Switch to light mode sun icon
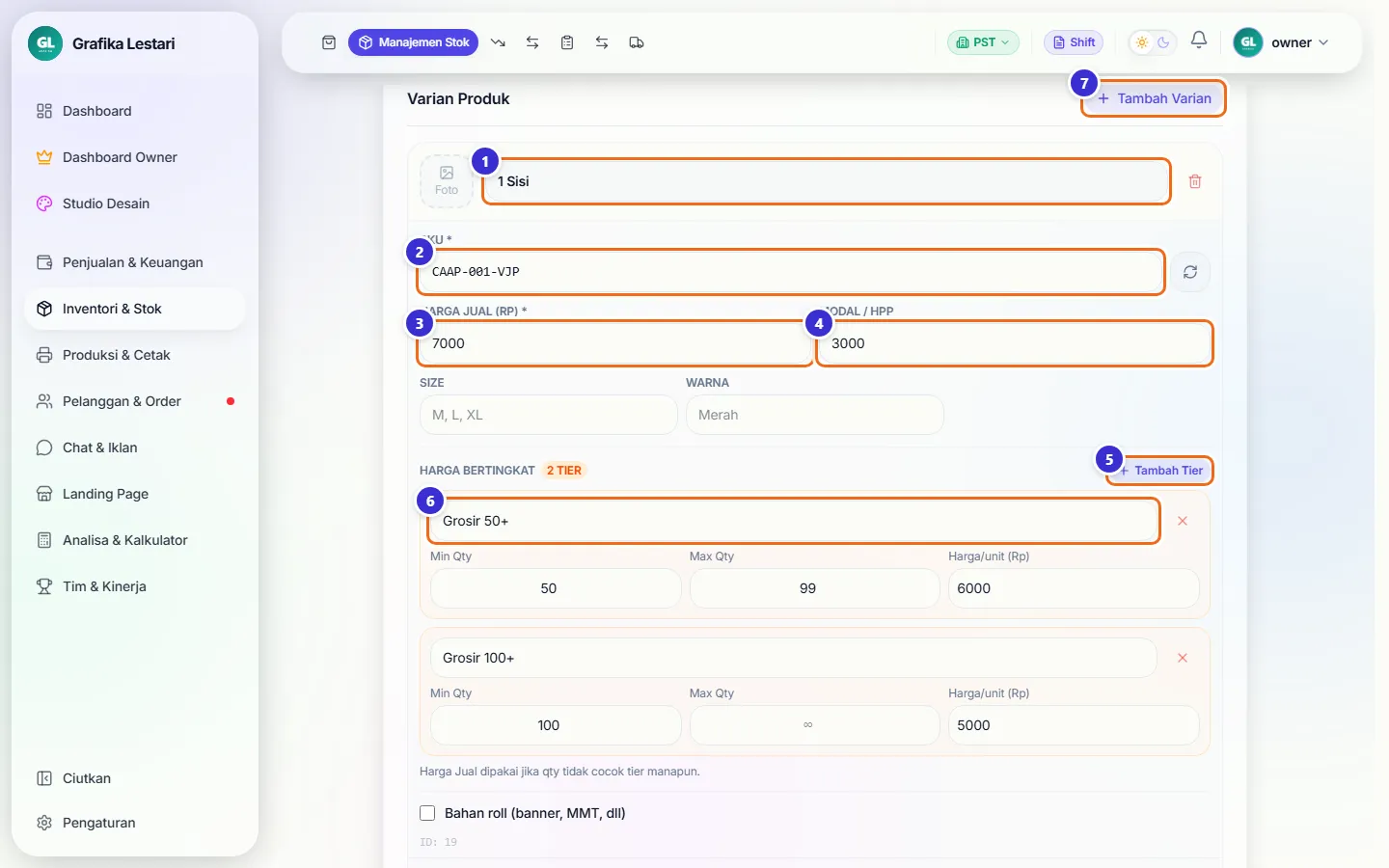This screenshot has height=868, width=1389. click(x=1142, y=42)
